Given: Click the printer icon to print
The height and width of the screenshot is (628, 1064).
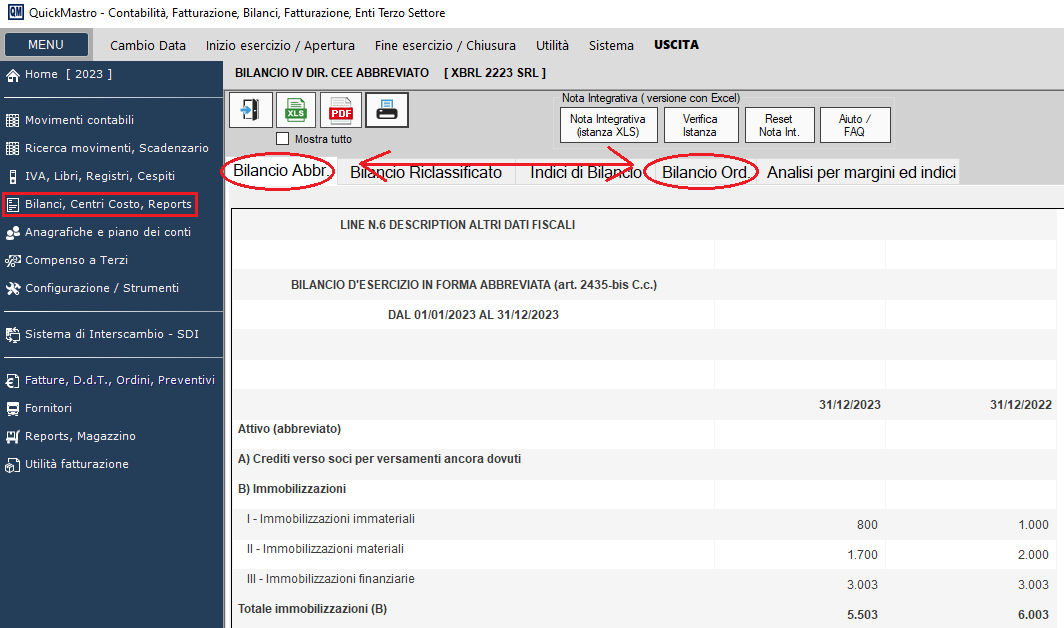Looking at the screenshot, I should [x=386, y=110].
